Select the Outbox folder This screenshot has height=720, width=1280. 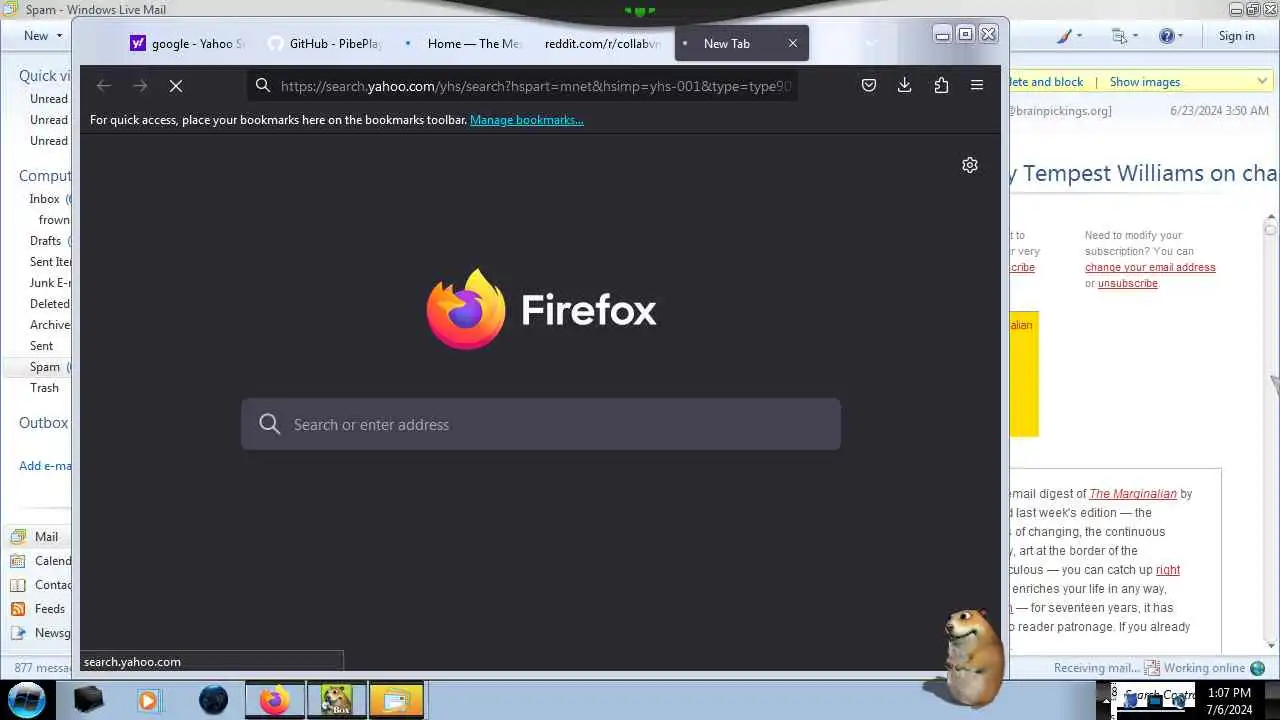(x=44, y=423)
